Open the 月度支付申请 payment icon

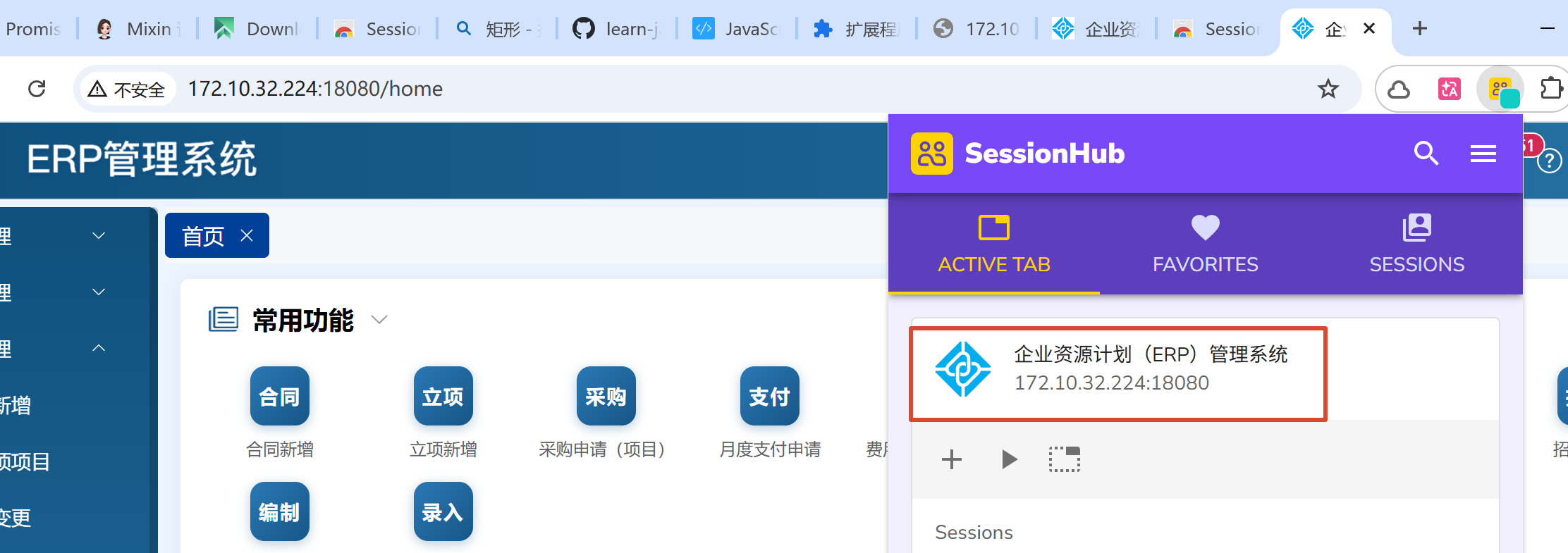769,396
